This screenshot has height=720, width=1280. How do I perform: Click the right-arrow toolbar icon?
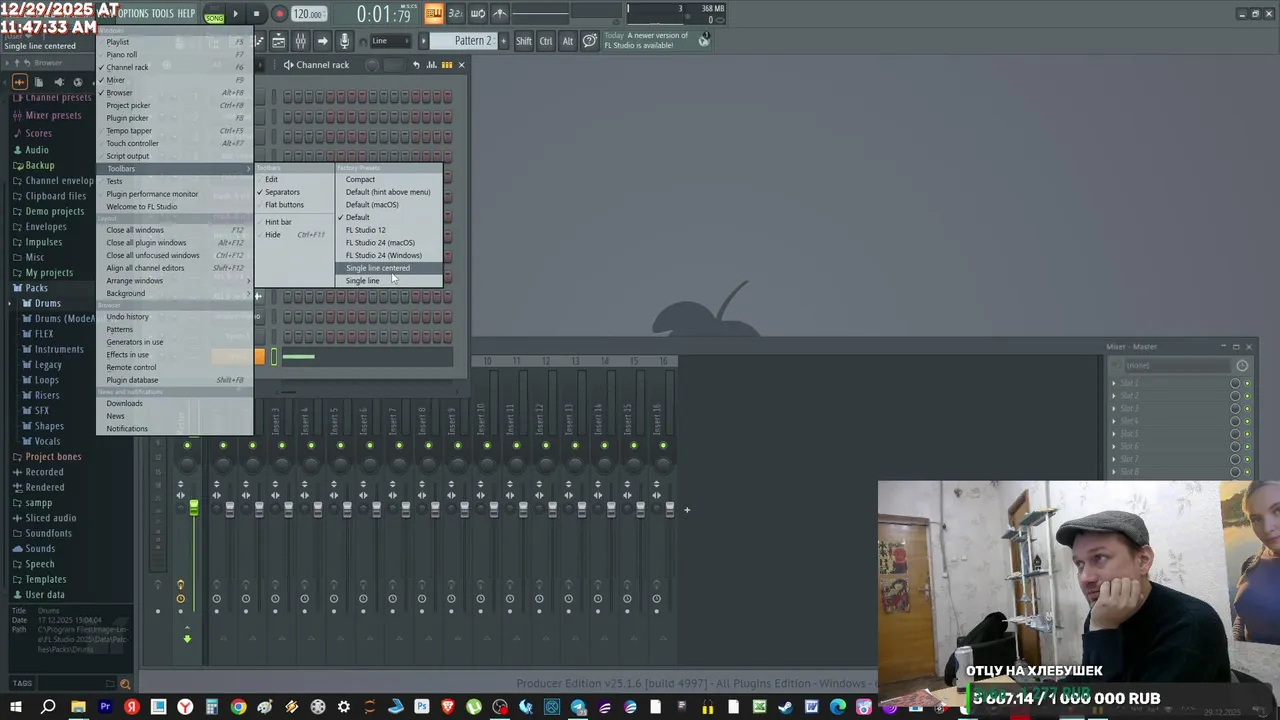tap(322, 41)
